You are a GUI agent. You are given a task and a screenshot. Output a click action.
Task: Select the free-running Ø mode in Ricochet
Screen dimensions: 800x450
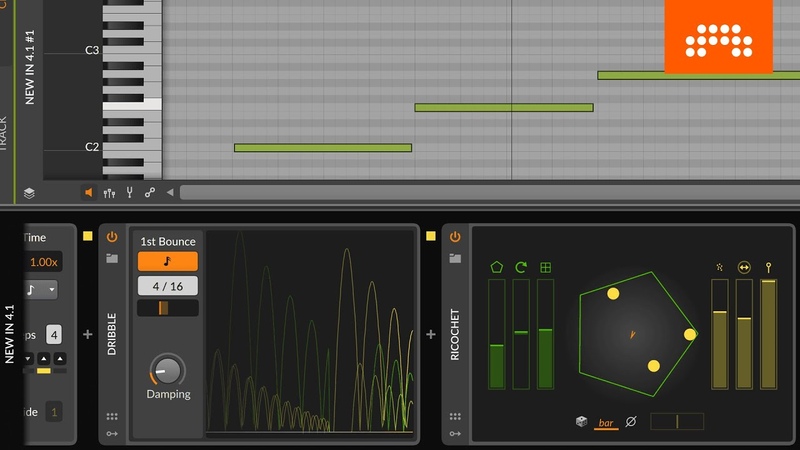pyautogui.click(x=631, y=422)
